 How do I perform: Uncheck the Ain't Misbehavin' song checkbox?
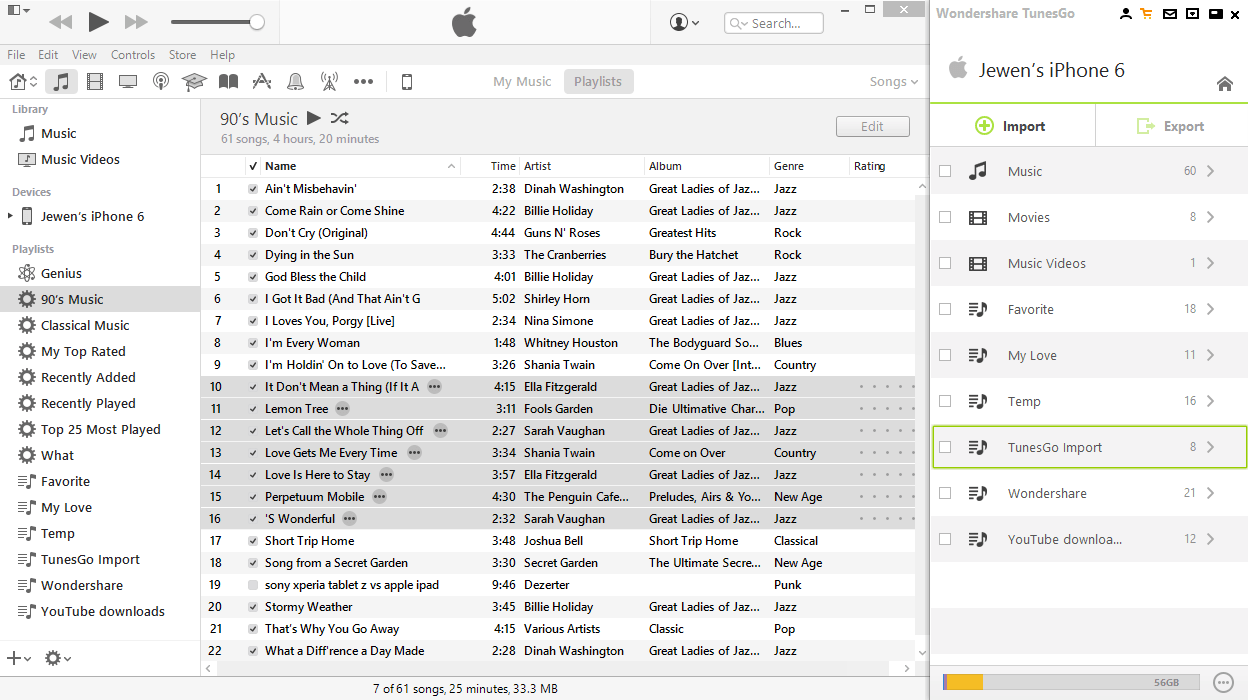click(253, 189)
